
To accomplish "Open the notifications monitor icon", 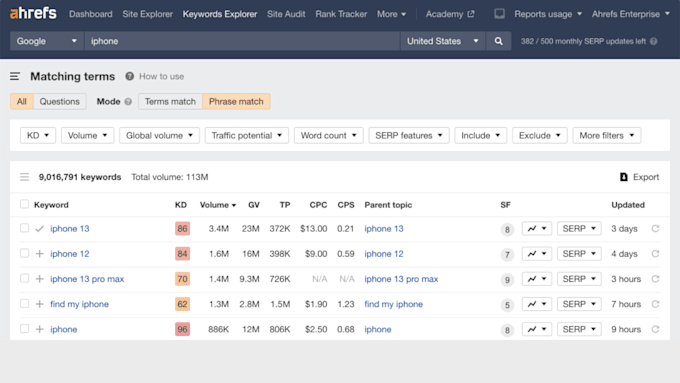I will point(499,14).
